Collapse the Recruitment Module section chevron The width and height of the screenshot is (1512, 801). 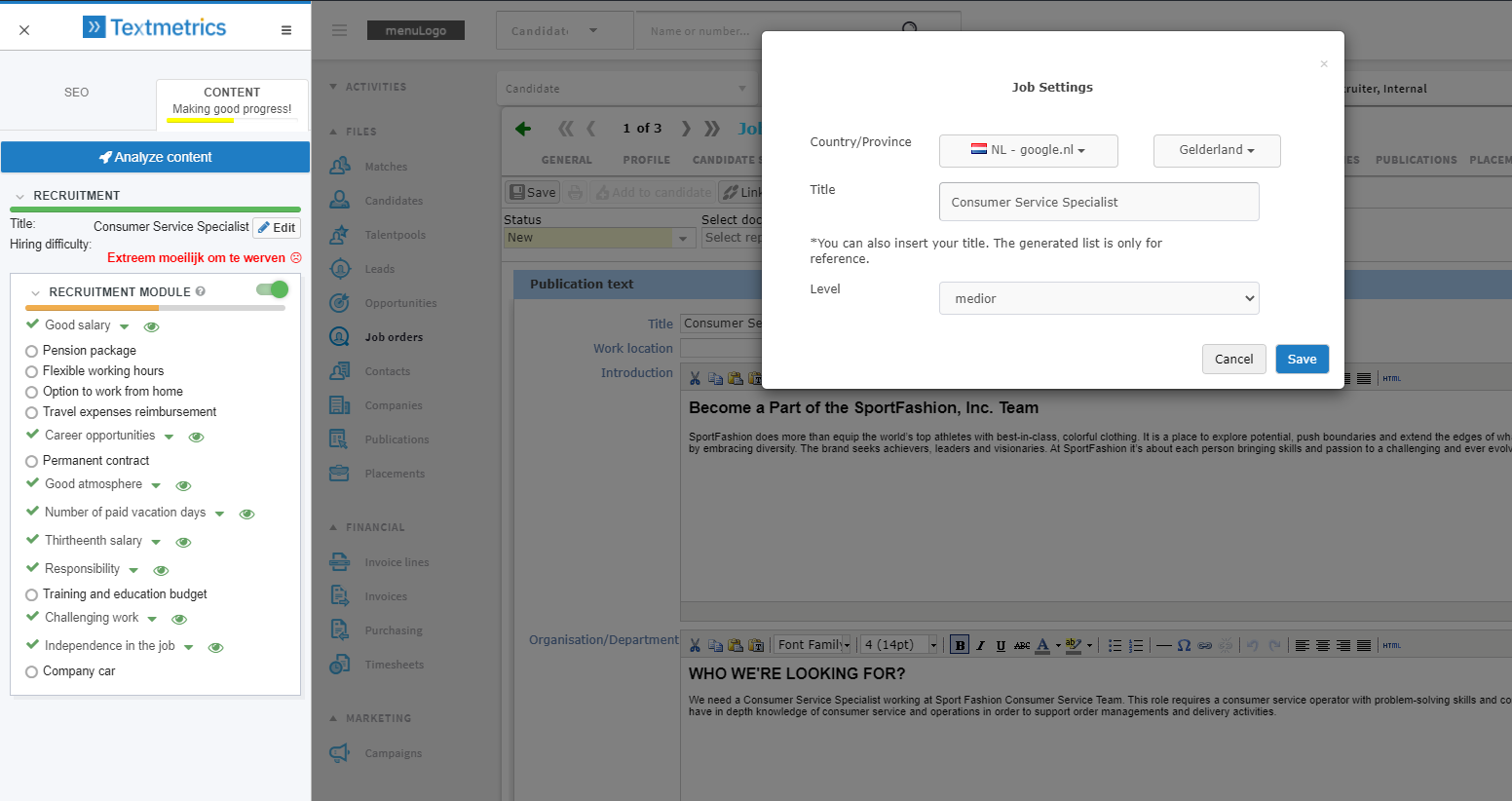click(x=35, y=292)
